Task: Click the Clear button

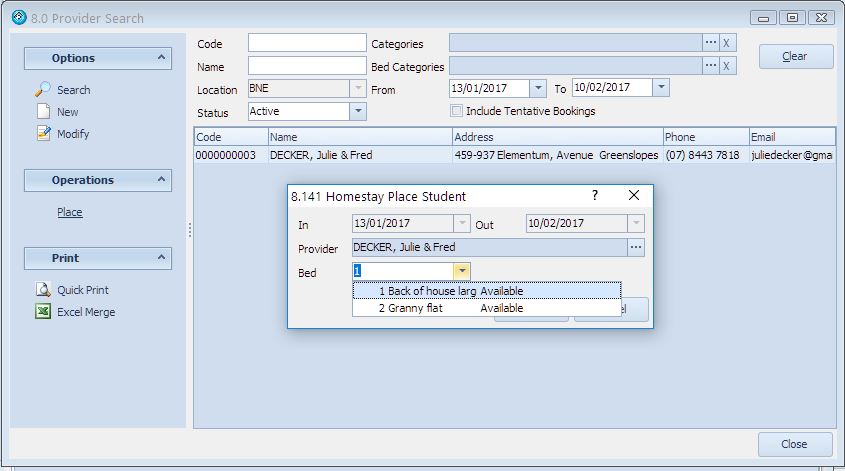Action: click(795, 56)
